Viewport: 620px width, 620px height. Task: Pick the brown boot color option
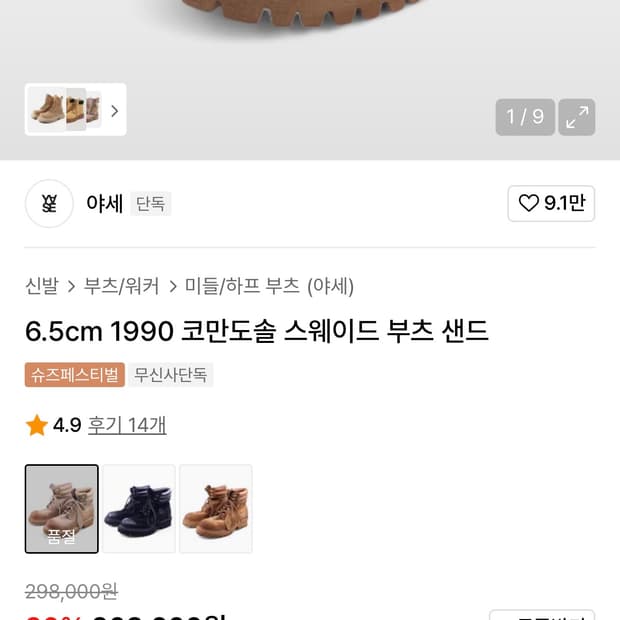pyautogui.click(x=216, y=509)
